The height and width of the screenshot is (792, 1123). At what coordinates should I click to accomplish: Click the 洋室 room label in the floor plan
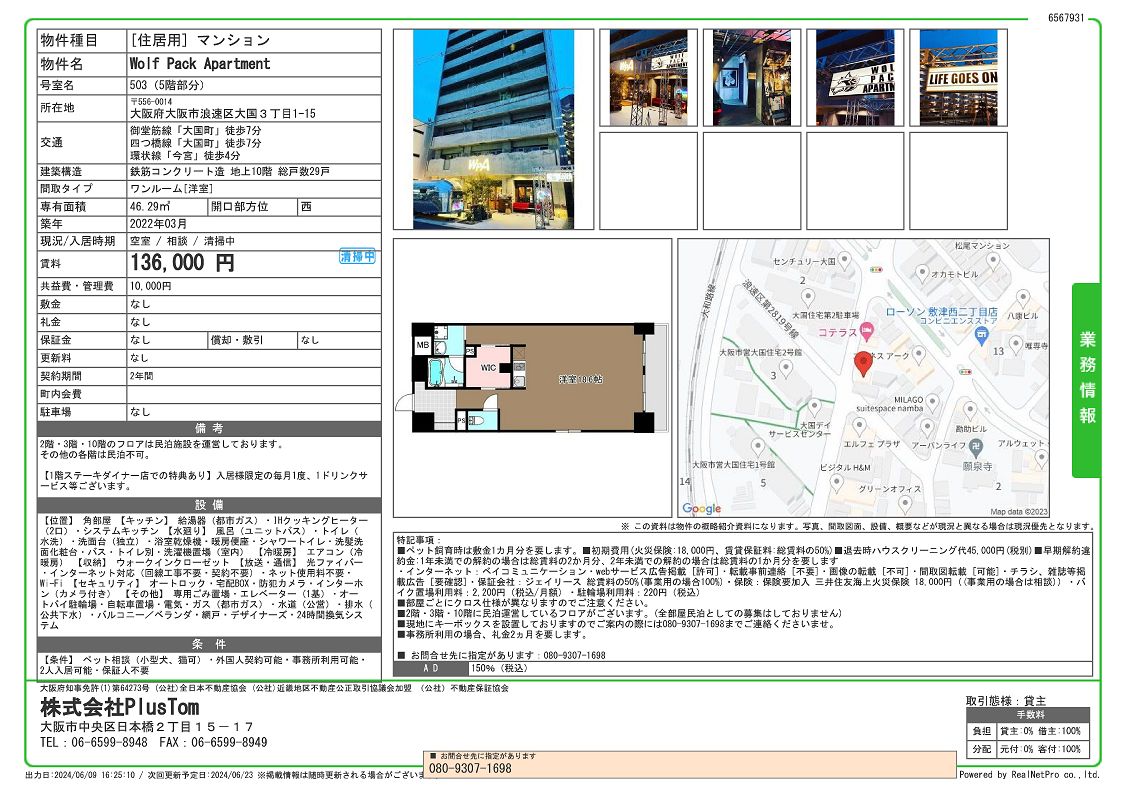click(581, 380)
